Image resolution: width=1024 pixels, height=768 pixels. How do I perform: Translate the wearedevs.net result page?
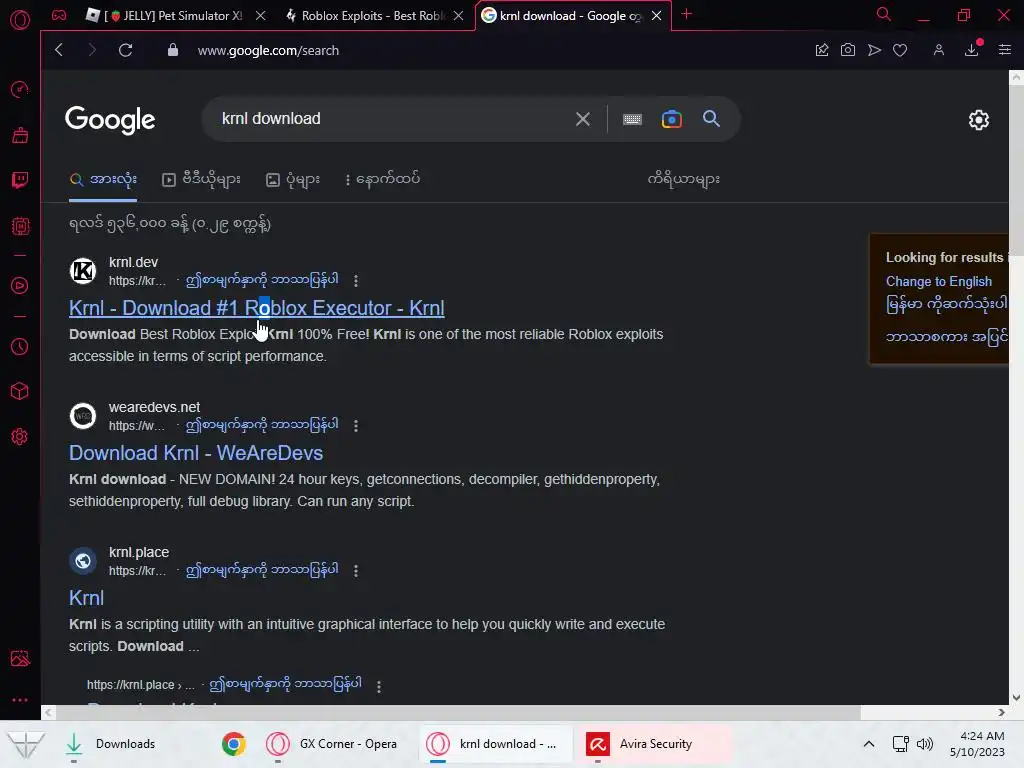click(262, 425)
